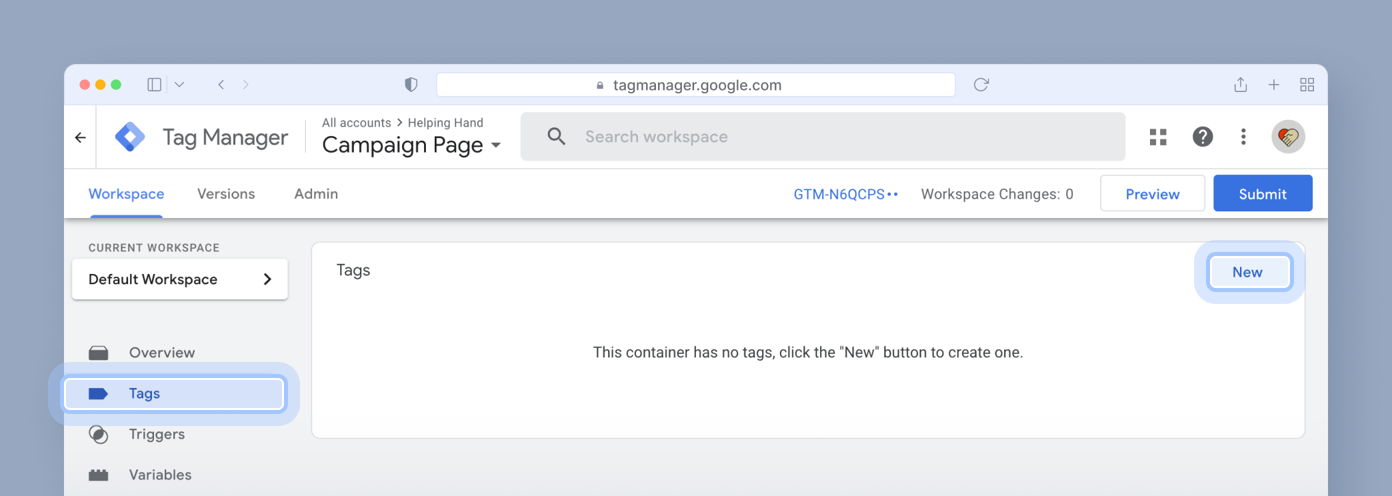This screenshot has height=496, width=1392.
Task: Reload the page with the refresh icon
Action: [x=981, y=85]
